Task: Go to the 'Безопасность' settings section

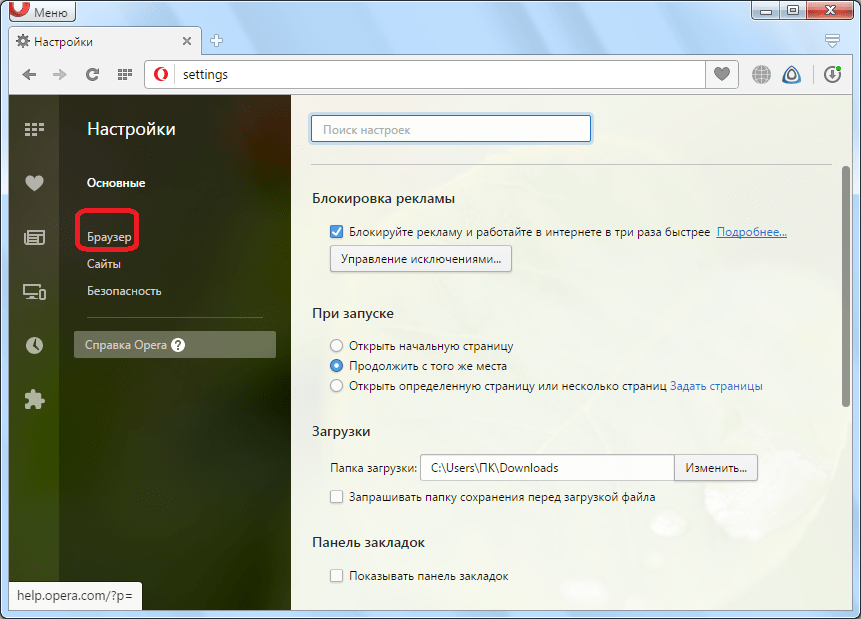Action: [124, 291]
